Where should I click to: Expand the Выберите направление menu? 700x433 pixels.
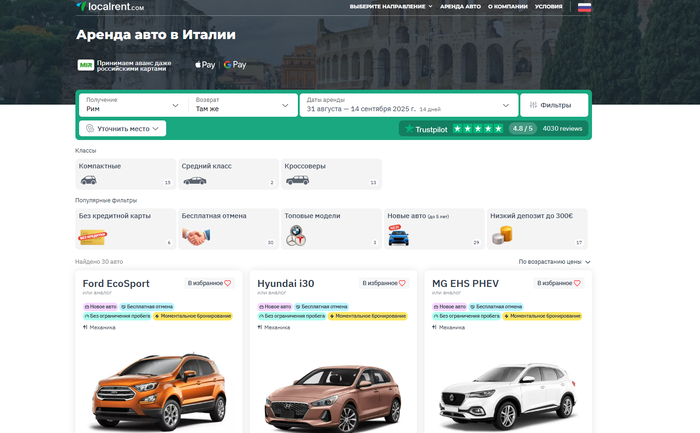pyautogui.click(x=391, y=7)
